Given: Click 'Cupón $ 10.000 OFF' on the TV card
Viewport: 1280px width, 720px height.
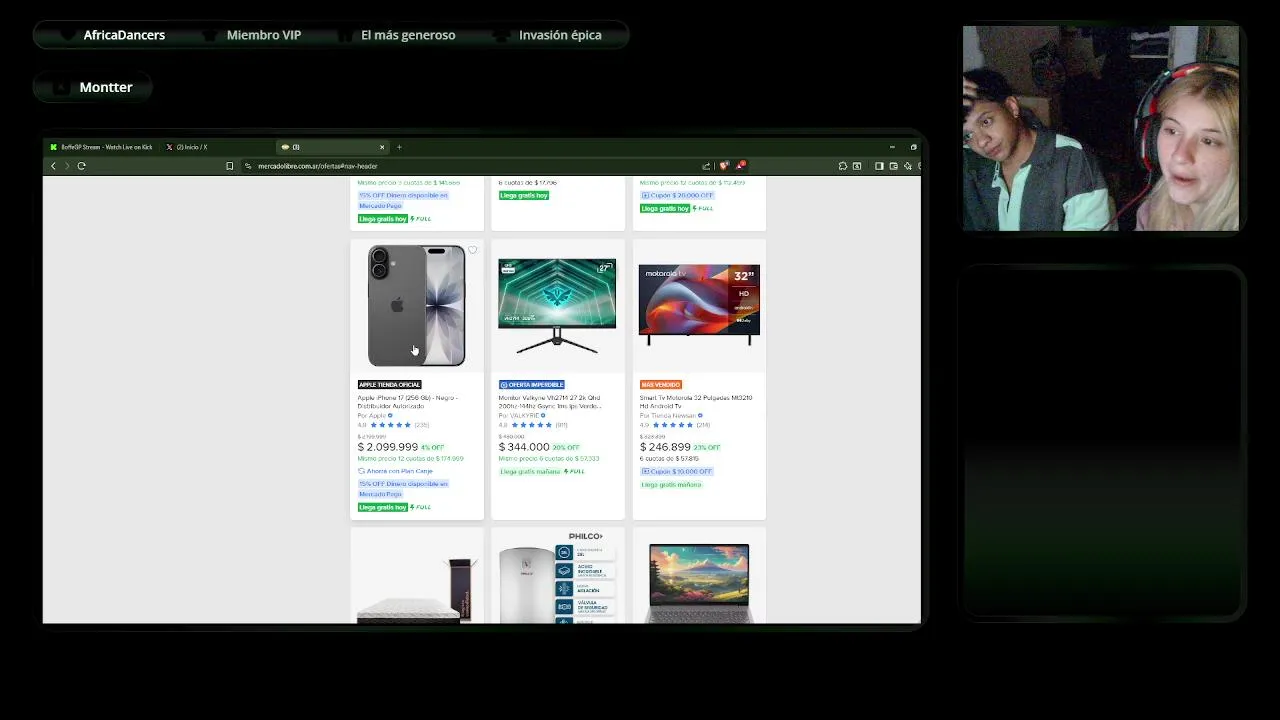Looking at the screenshot, I should coord(677,471).
